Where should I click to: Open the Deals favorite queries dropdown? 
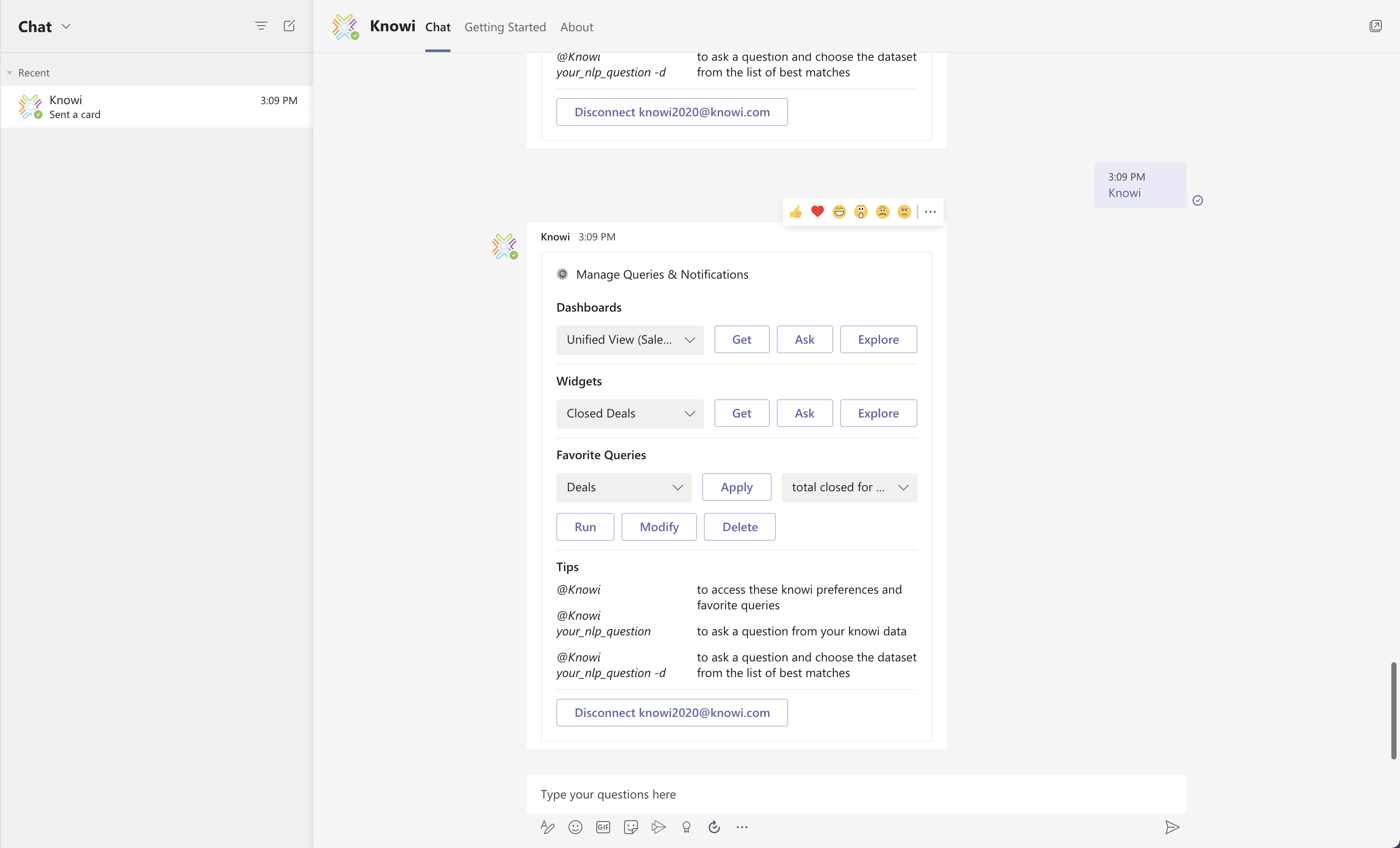tap(623, 488)
